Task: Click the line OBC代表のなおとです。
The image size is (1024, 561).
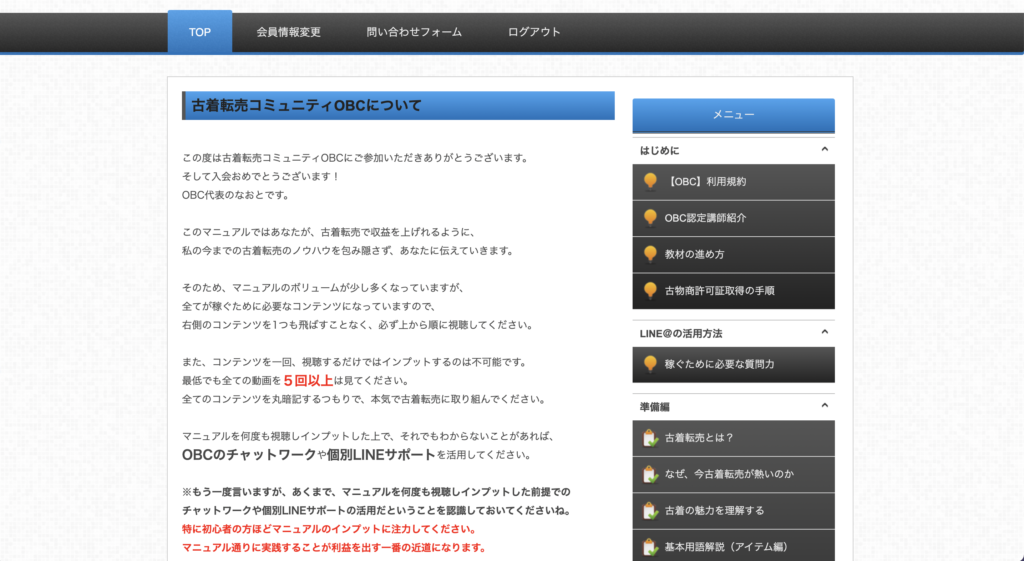Action: (x=235, y=195)
